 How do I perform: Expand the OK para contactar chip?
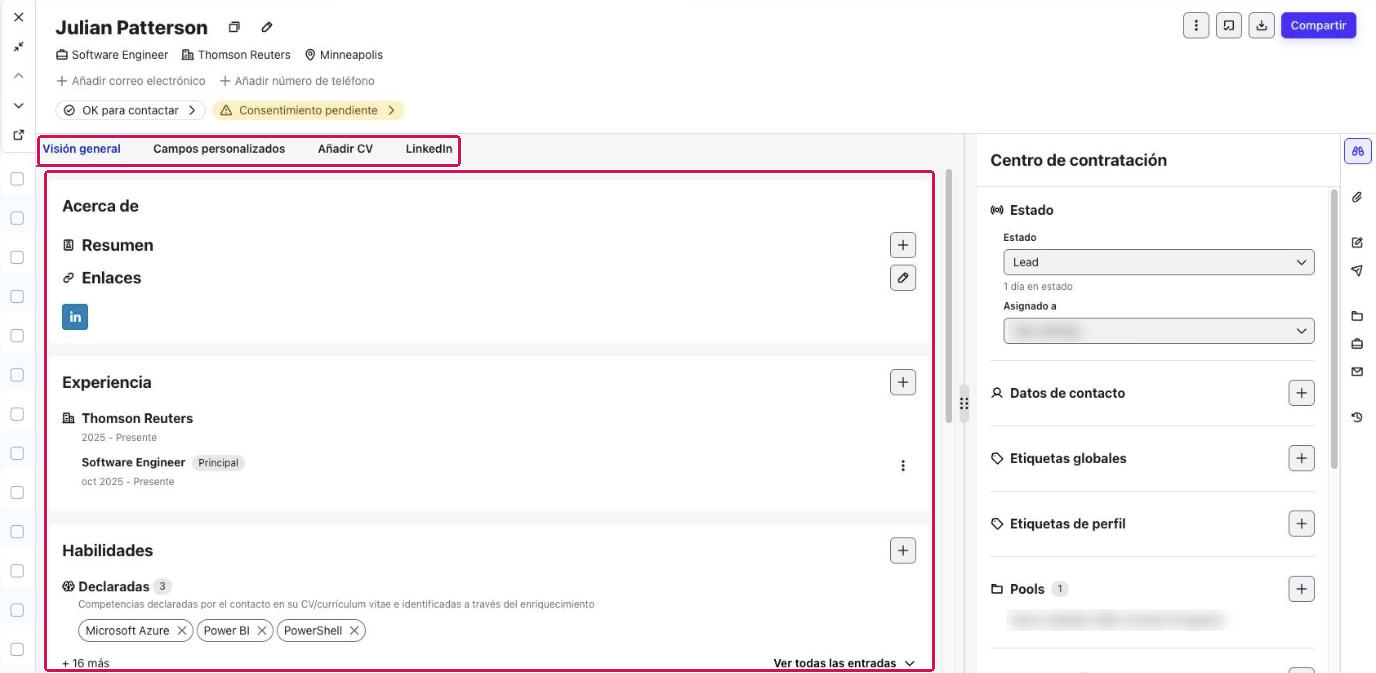click(131, 110)
